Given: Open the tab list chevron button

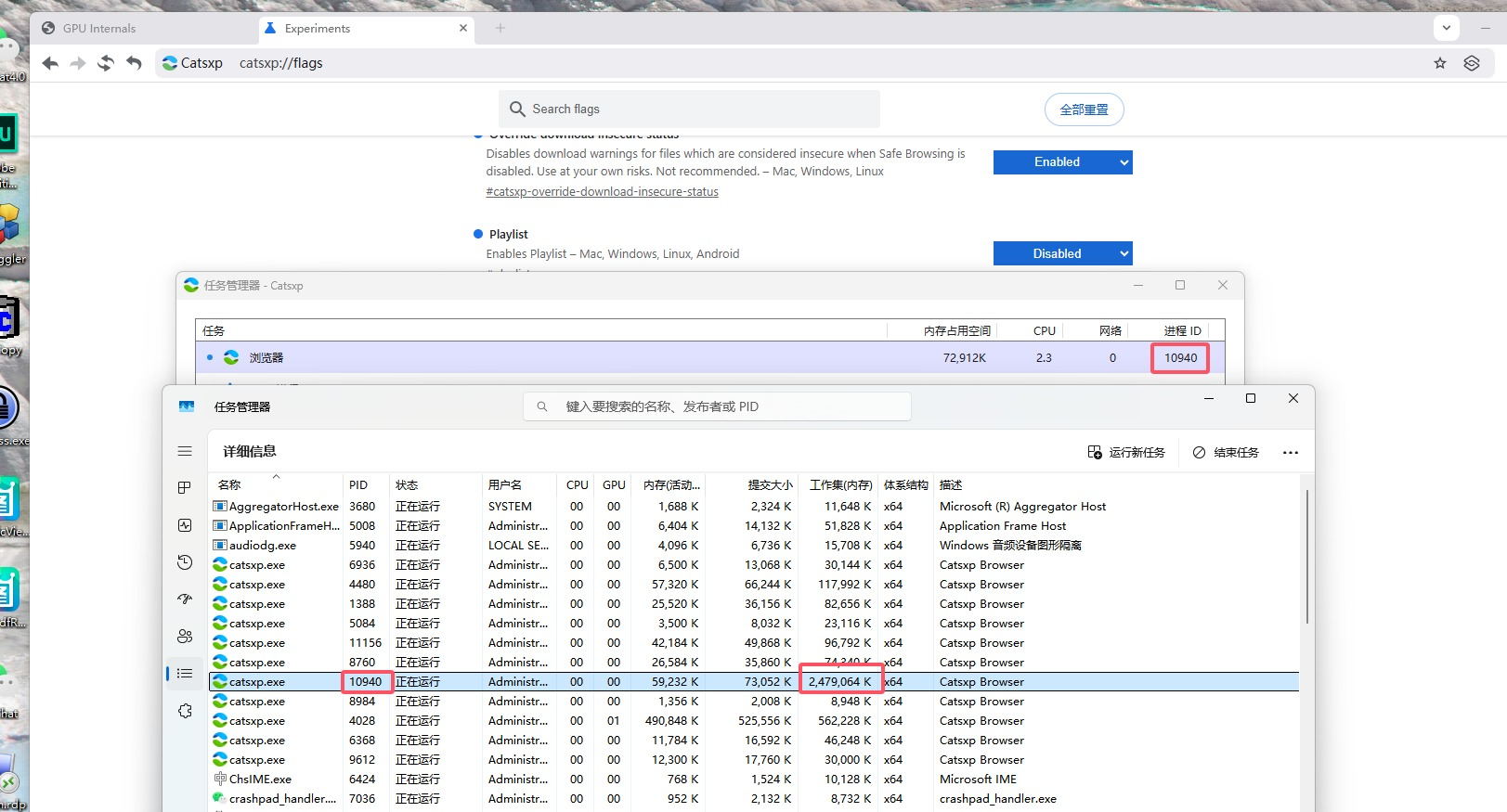Looking at the screenshot, I should [x=1447, y=28].
